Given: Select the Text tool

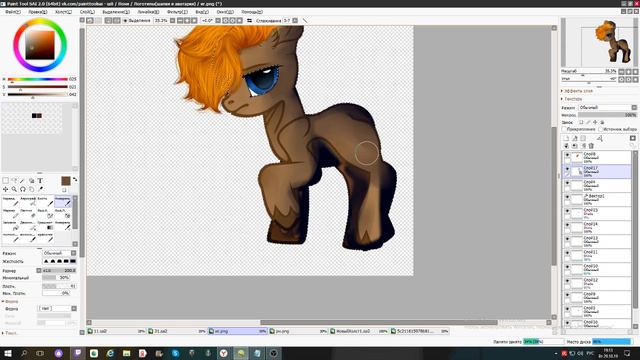Looking at the screenshot, I should click(40, 180).
